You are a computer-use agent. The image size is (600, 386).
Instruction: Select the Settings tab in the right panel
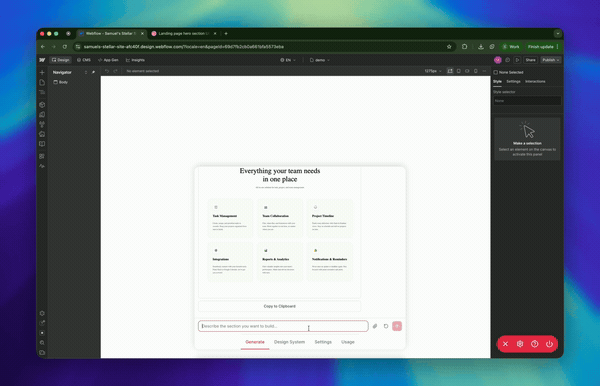pos(513,81)
